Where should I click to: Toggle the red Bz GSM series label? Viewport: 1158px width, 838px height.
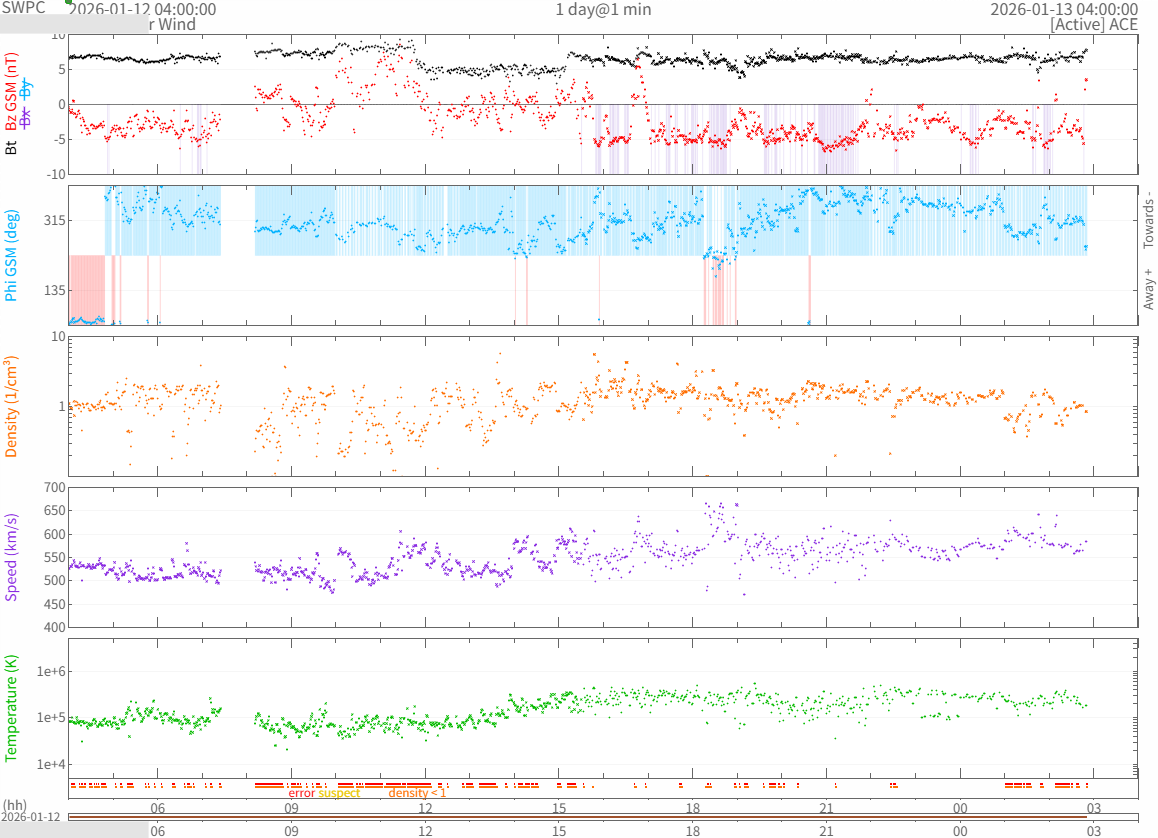(12, 94)
